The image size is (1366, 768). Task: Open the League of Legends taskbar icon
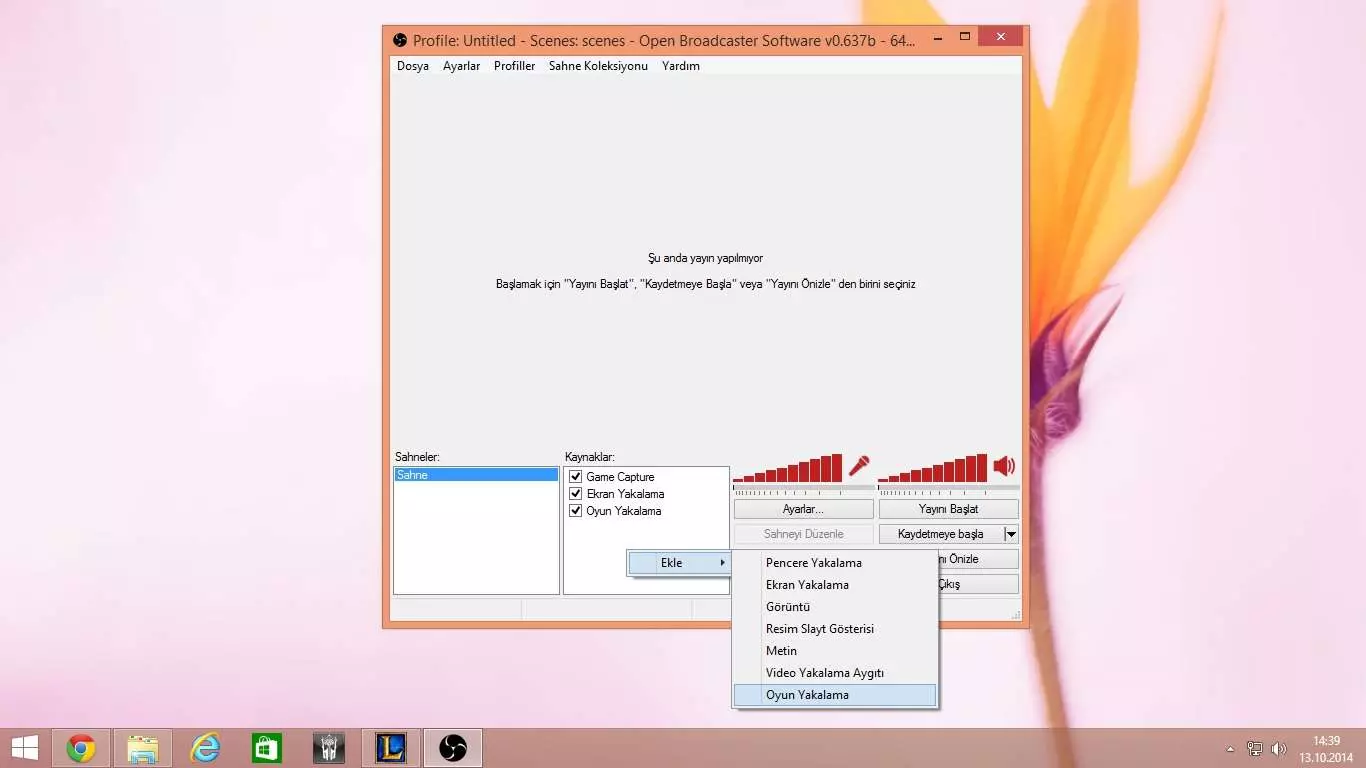pos(391,748)
